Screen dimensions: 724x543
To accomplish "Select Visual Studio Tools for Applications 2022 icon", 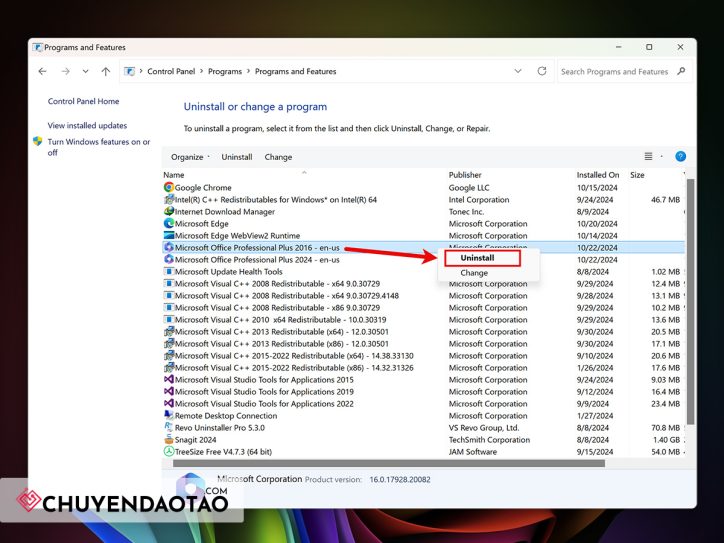I will [x=169, y=403].
